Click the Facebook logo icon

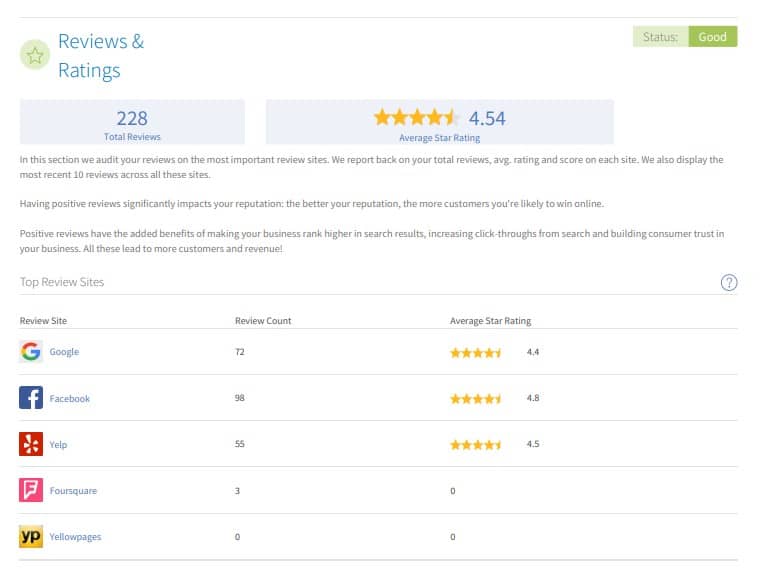31,398
